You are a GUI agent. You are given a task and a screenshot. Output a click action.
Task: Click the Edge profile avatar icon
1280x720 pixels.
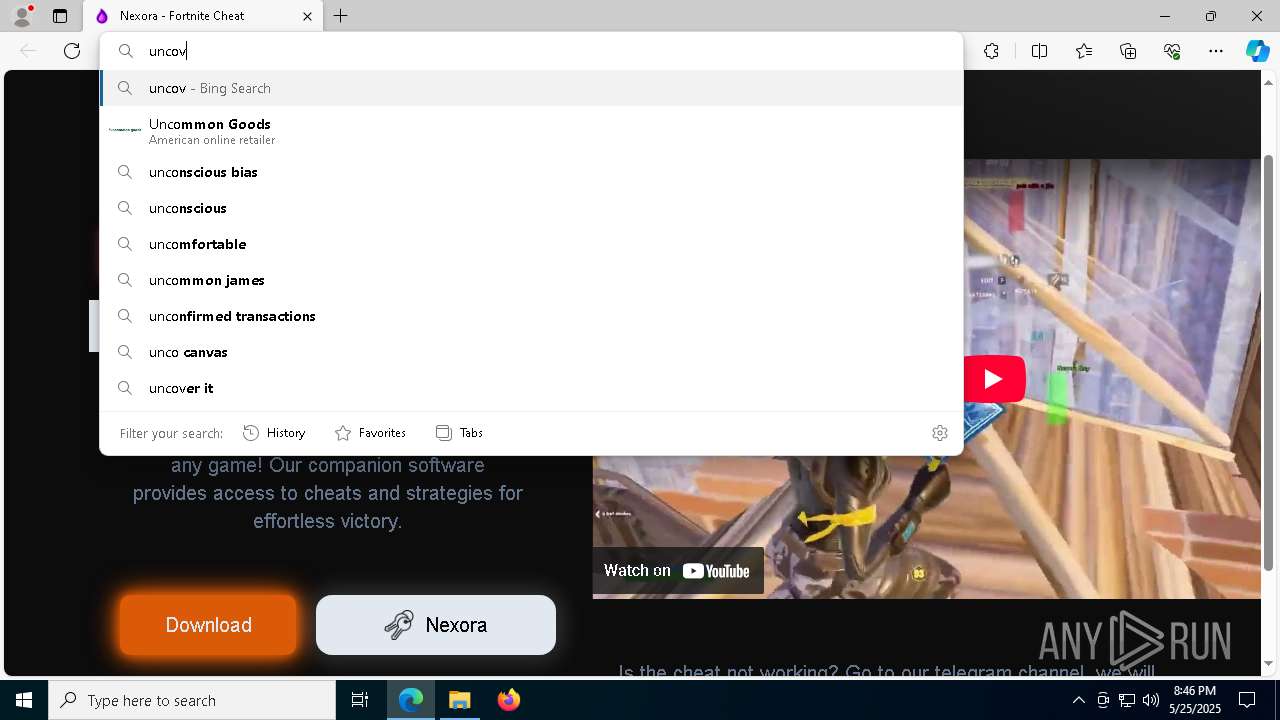tap(21, 16)
